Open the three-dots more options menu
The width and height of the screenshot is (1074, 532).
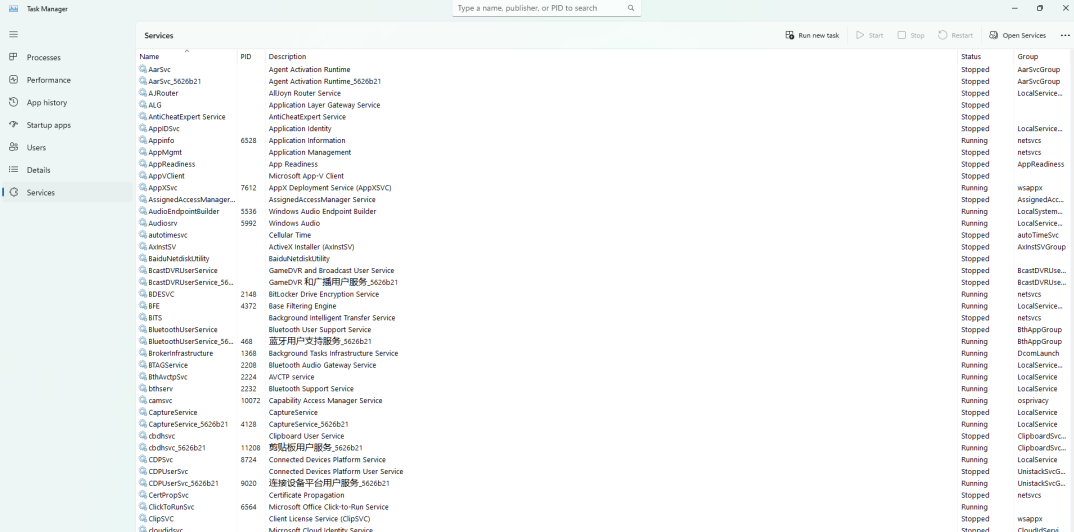[1064, 35]
